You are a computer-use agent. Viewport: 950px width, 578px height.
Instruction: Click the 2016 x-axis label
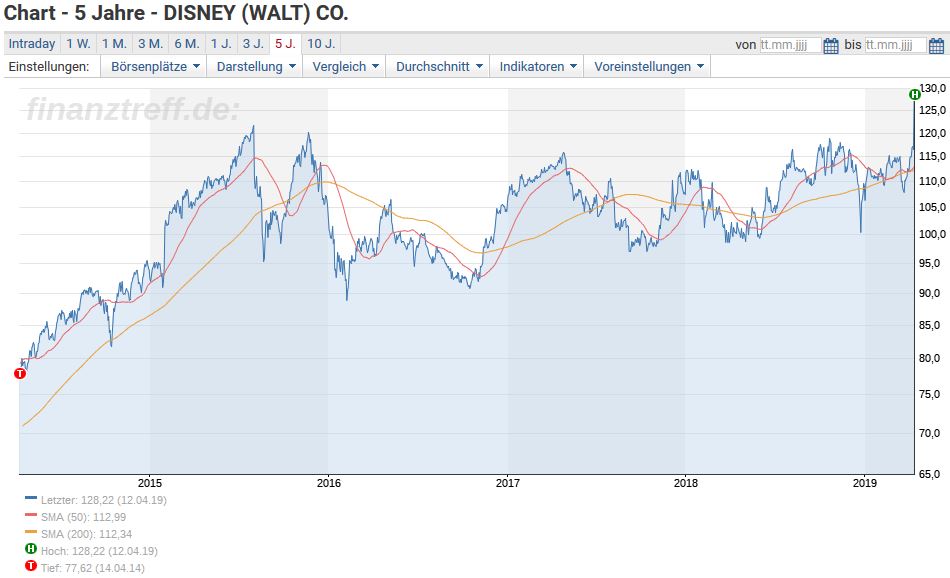click(x=328, y=483)
